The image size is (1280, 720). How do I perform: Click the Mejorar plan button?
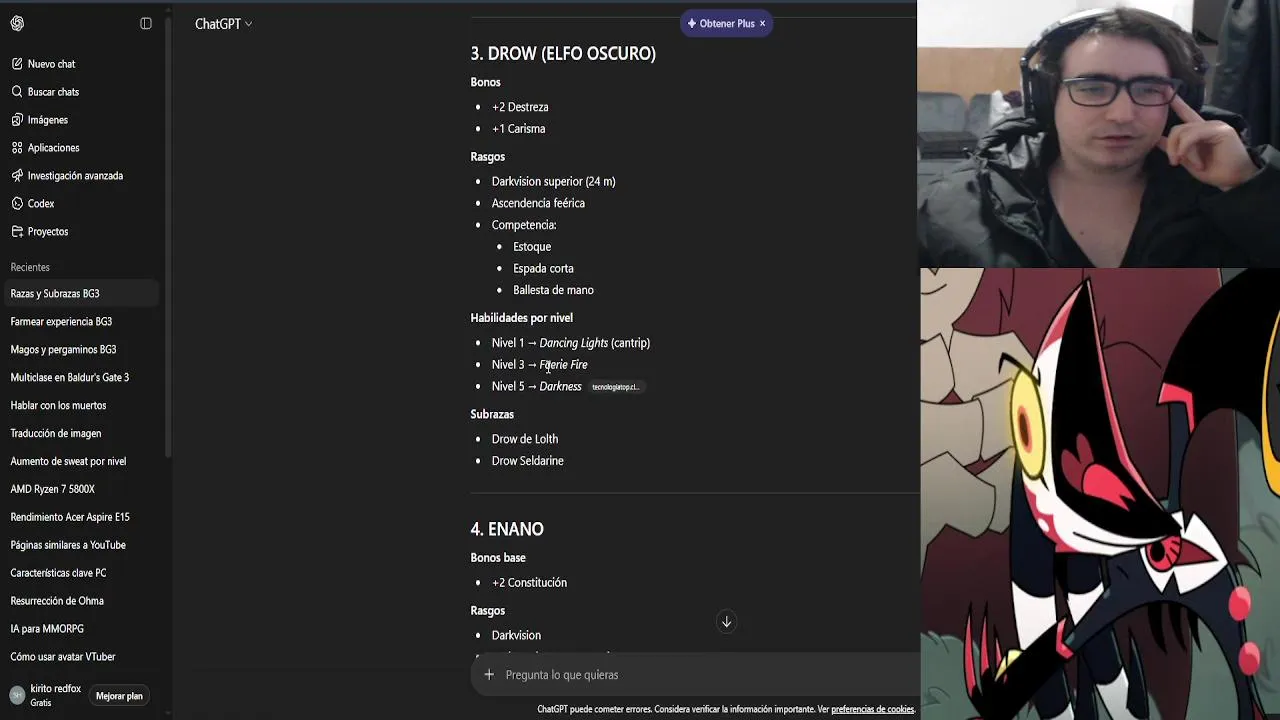(119, 696)
